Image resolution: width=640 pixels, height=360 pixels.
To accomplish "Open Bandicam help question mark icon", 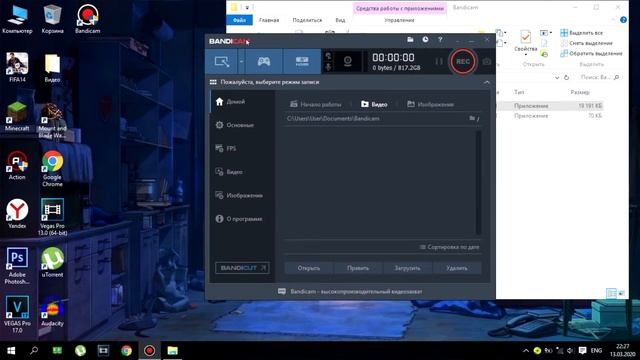I will pyautogui.click(x=440, y=40).
